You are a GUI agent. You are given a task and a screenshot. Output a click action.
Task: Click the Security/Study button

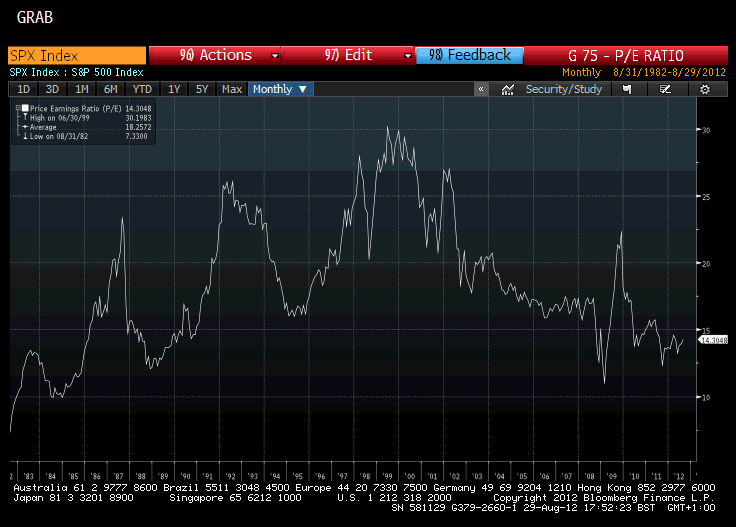[563, 89]
